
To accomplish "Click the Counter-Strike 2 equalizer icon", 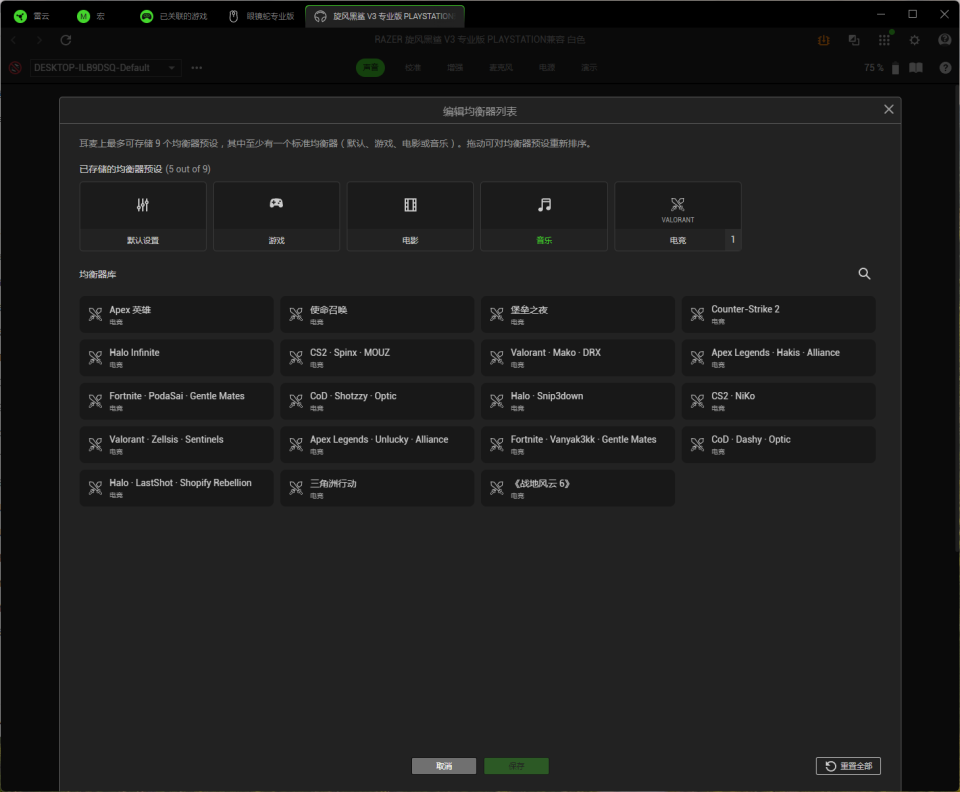I will pos(697,315).
